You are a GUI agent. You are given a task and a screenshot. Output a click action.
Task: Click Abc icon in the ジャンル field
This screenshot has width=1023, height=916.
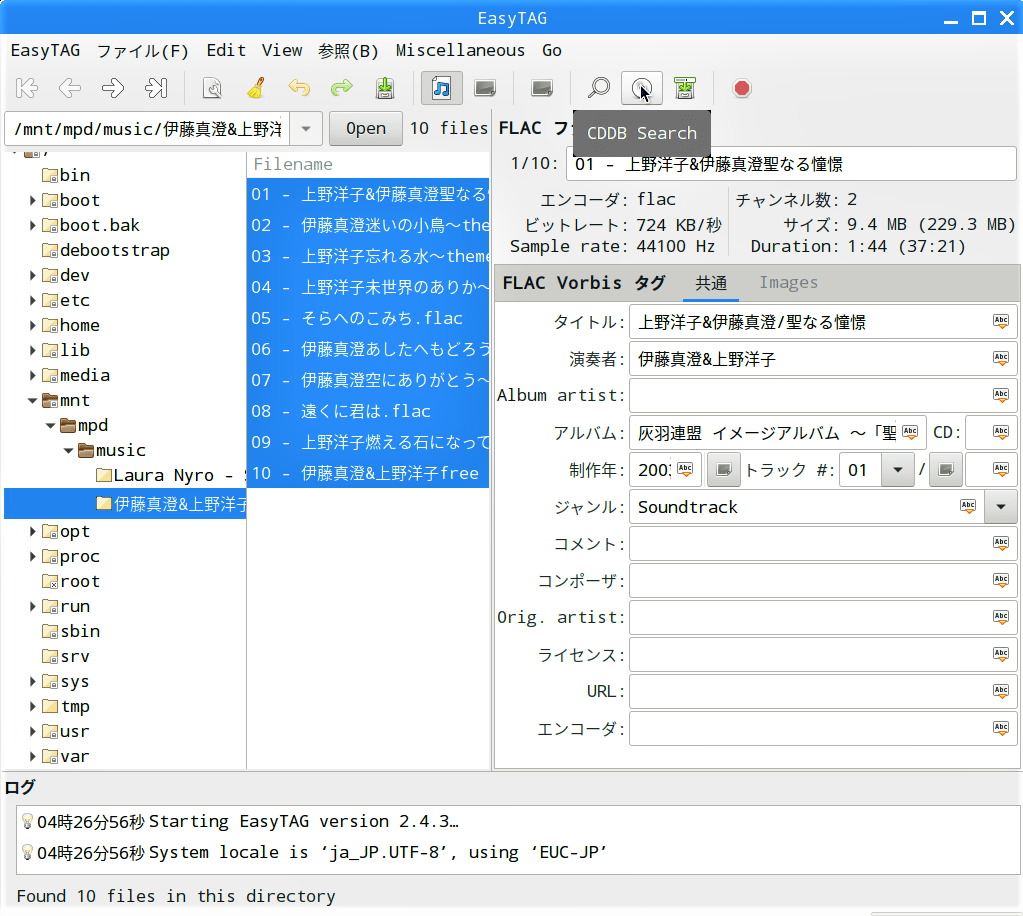[x=968, y=506]
